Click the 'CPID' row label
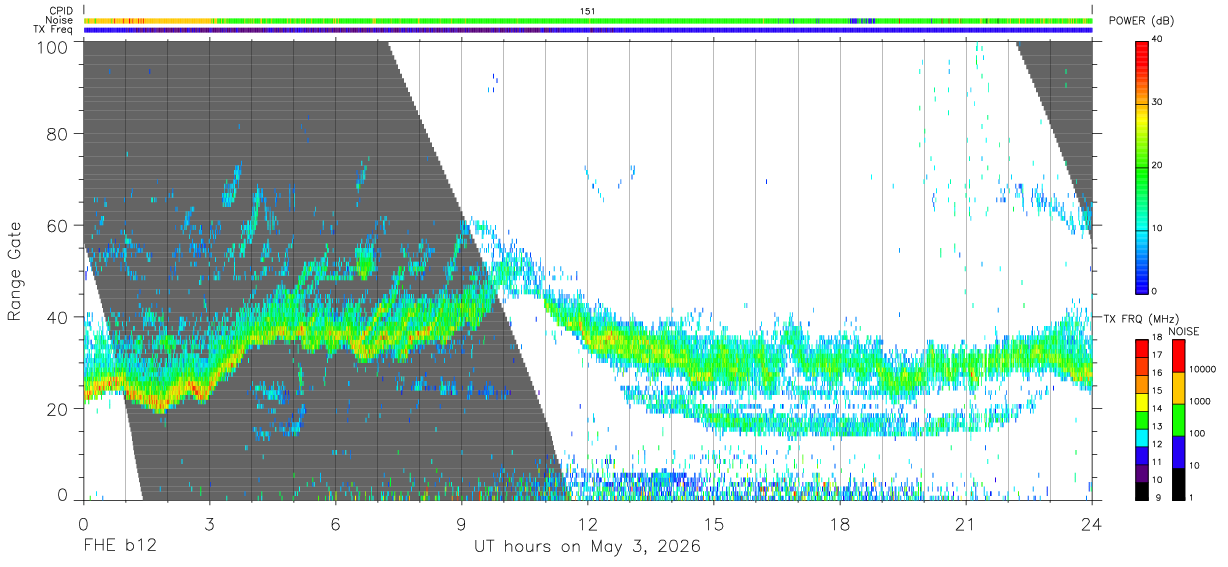The image size is (1228, 567). pyautogui.click(x=61, y=10)
